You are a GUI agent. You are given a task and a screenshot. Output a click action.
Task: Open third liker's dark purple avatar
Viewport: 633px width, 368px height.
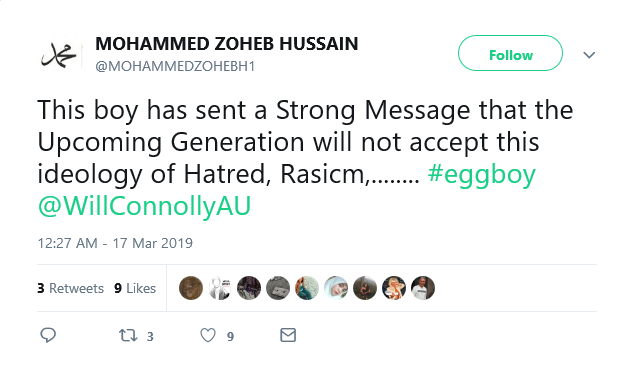coord(249,288)
